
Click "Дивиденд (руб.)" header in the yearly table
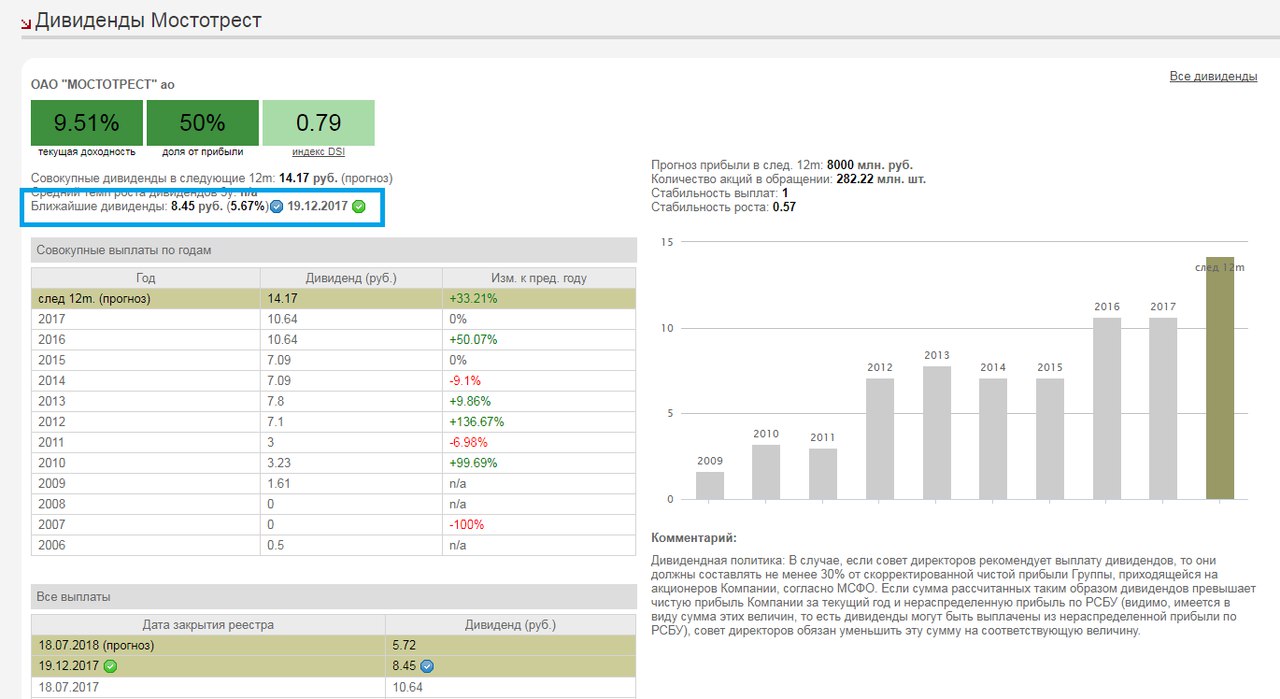[351, 278]
